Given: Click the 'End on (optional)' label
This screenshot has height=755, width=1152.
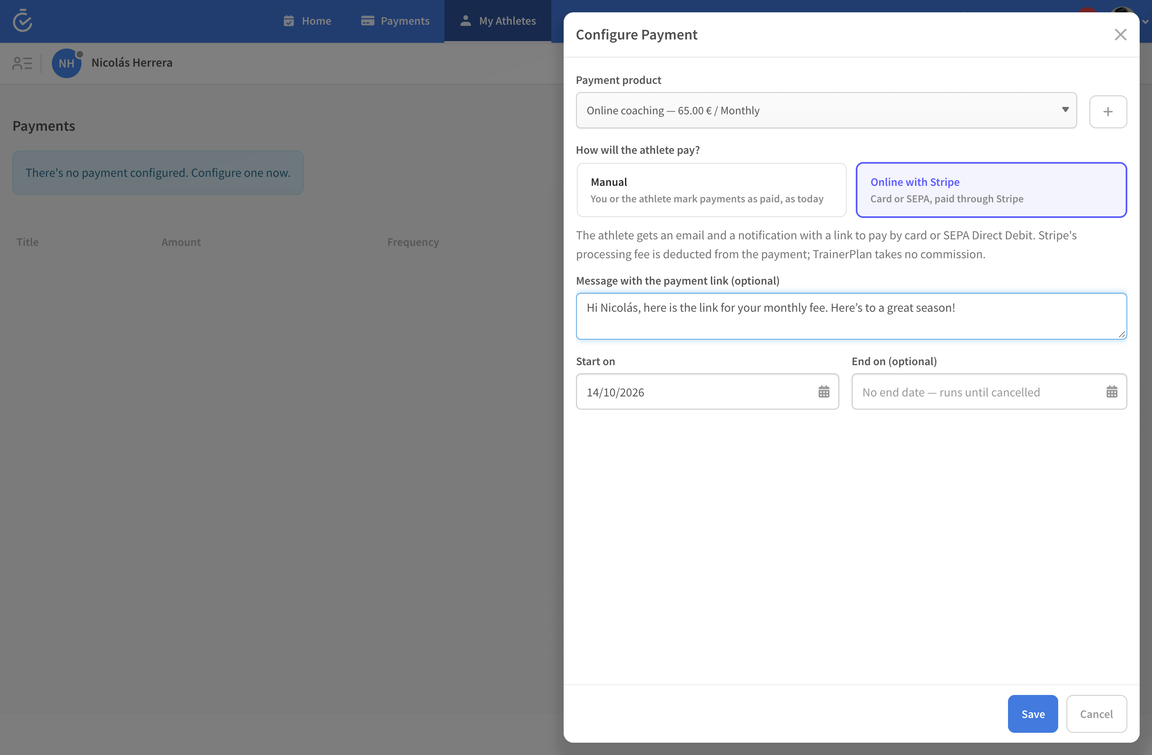Looking at the screenshot, I should (x=894, y=361).
